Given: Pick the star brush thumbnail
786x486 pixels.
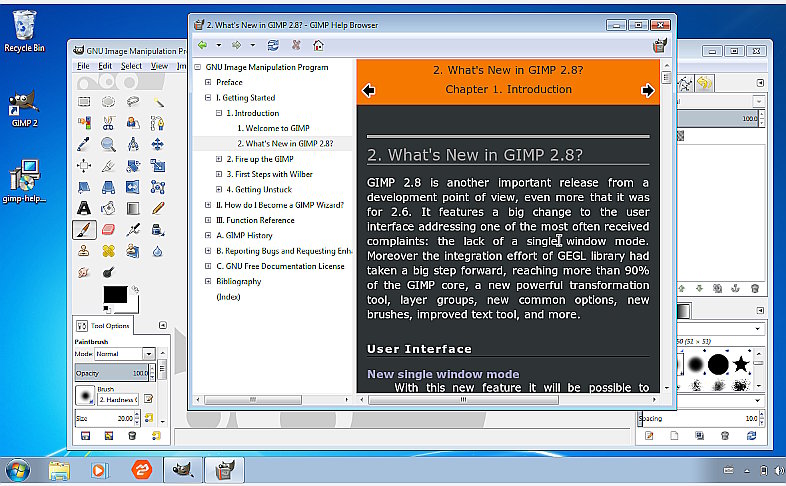Looking at the screenshot, I should coord(741,364).
